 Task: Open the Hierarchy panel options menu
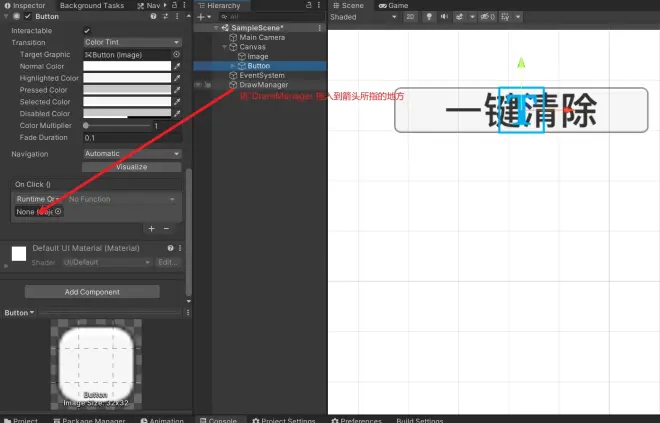[x=319, y=5]
